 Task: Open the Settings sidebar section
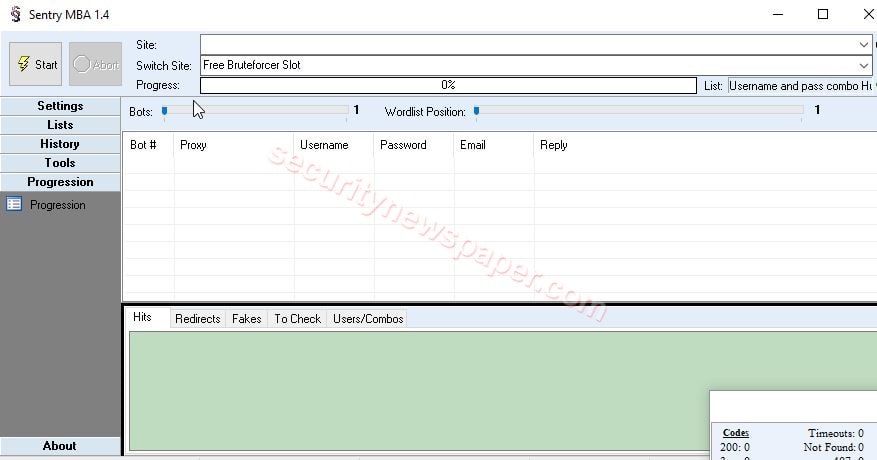60,106
